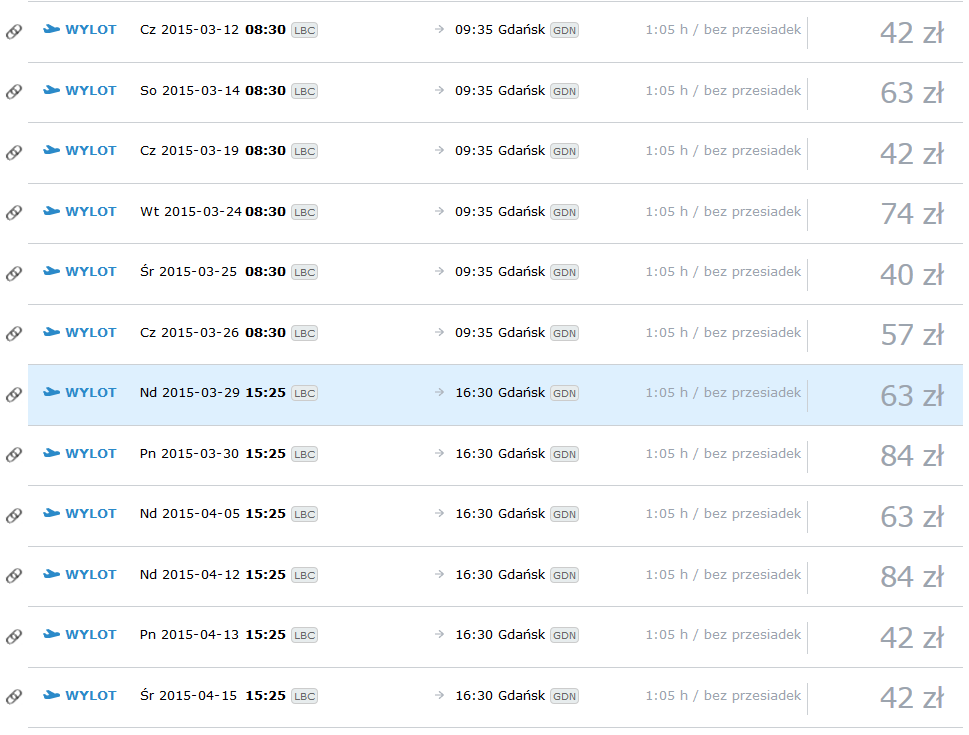
Task: Click the WYLOT label for 2015-03-26 flight
Action: pyautogui.click(x=91, y=333)
